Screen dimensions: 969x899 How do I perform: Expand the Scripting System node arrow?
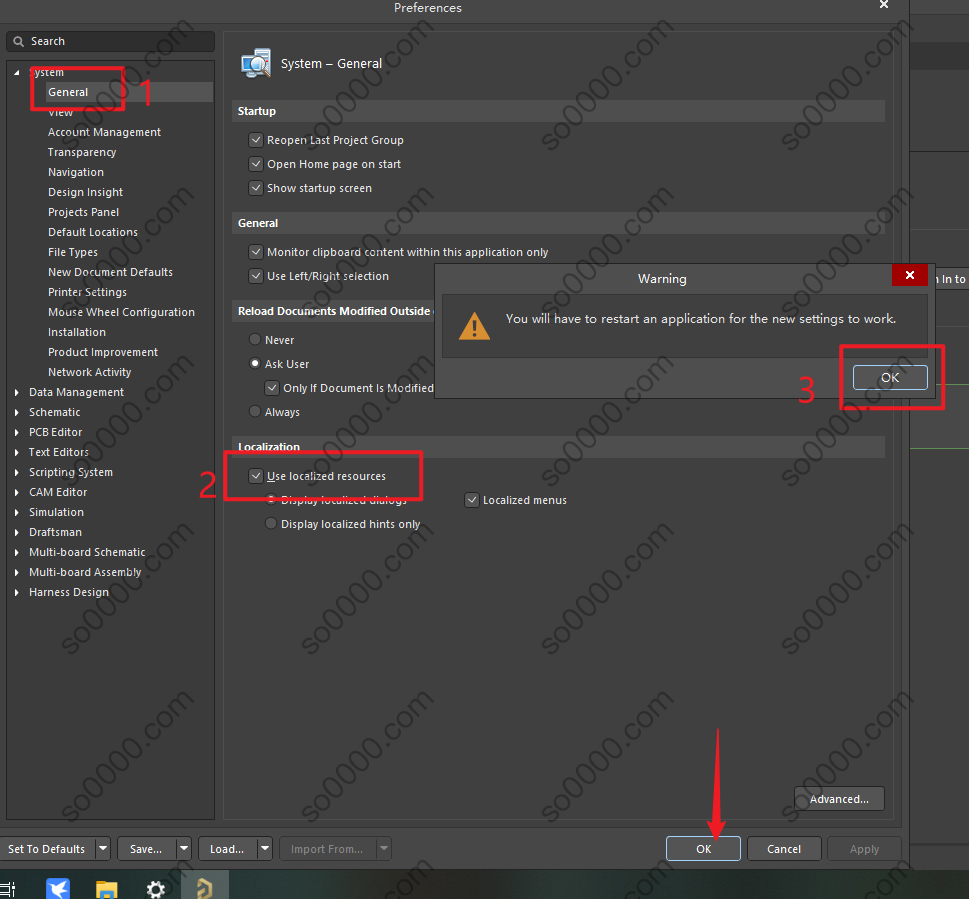17,472
